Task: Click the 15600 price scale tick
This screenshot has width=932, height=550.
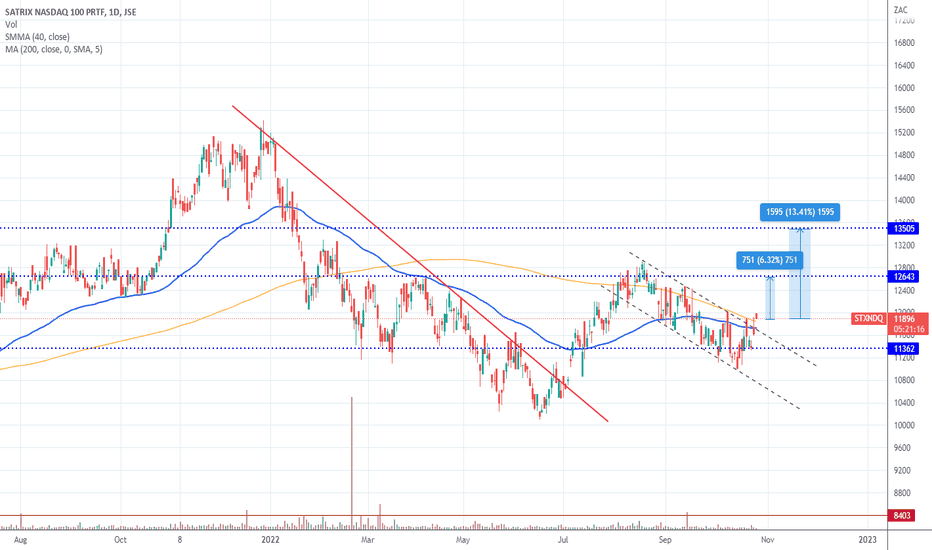Action: click(x=904, y=111)
